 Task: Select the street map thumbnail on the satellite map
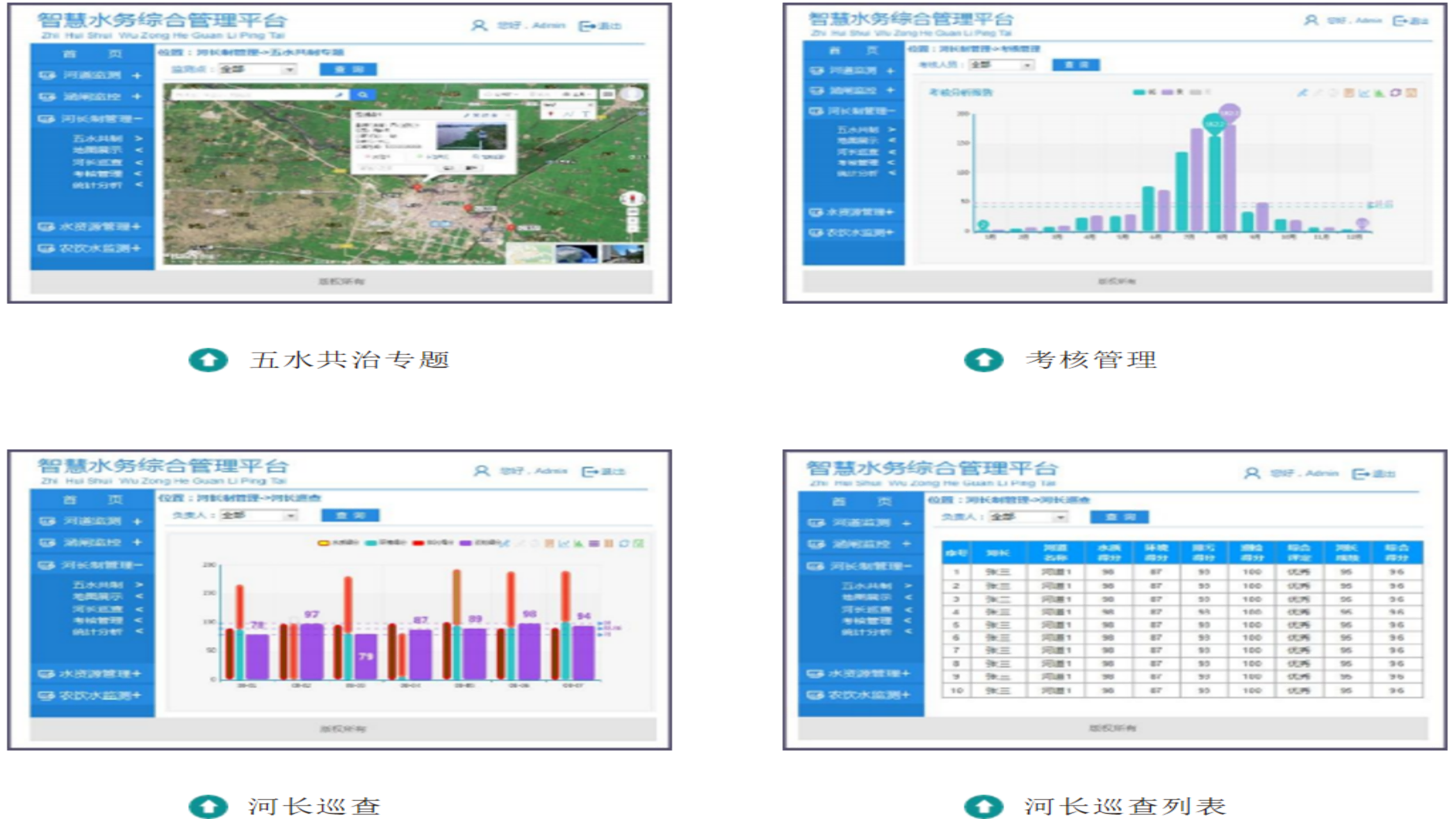[530, 253]
